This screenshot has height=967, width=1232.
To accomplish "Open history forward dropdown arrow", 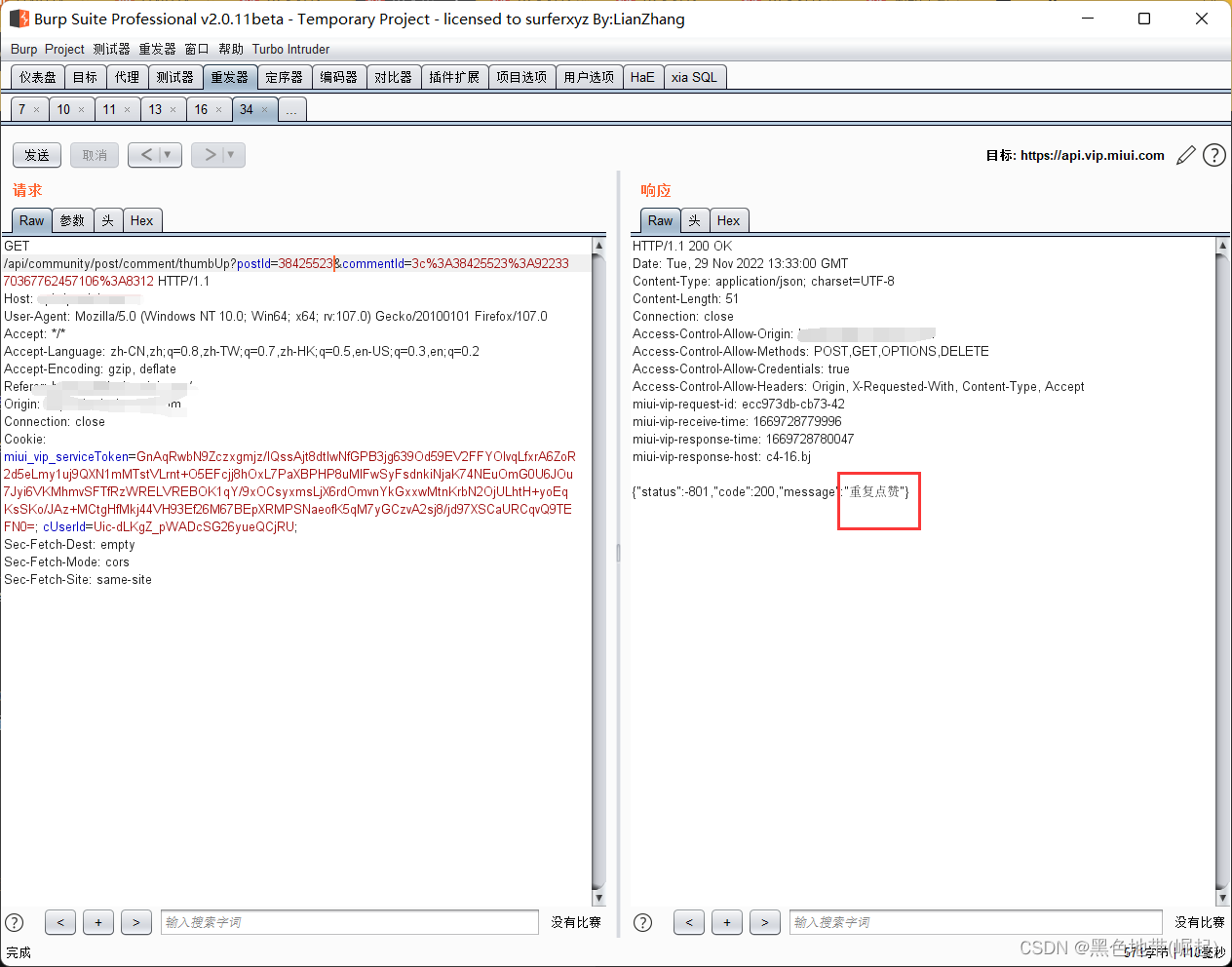I will point(231,155).
